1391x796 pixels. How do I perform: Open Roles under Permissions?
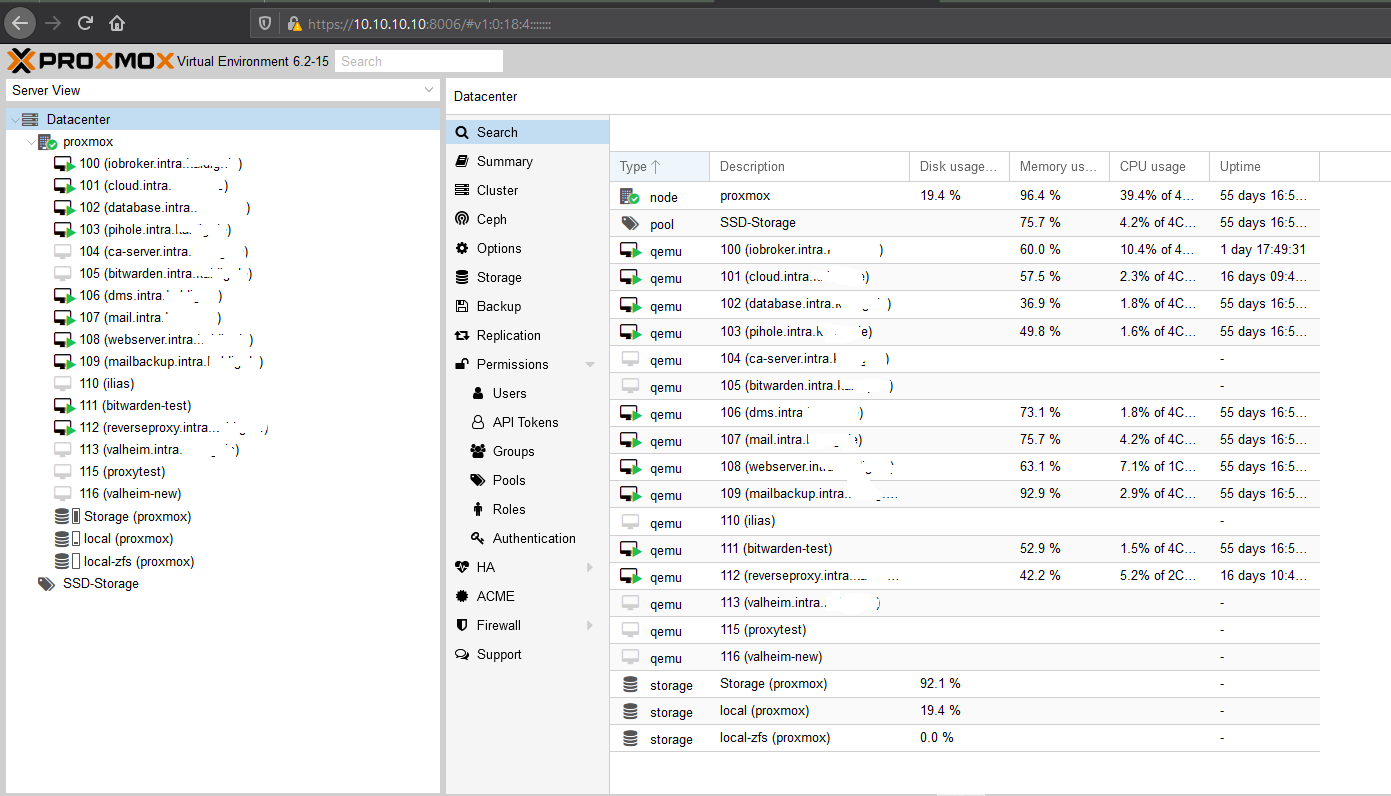[x=527, y=509]
